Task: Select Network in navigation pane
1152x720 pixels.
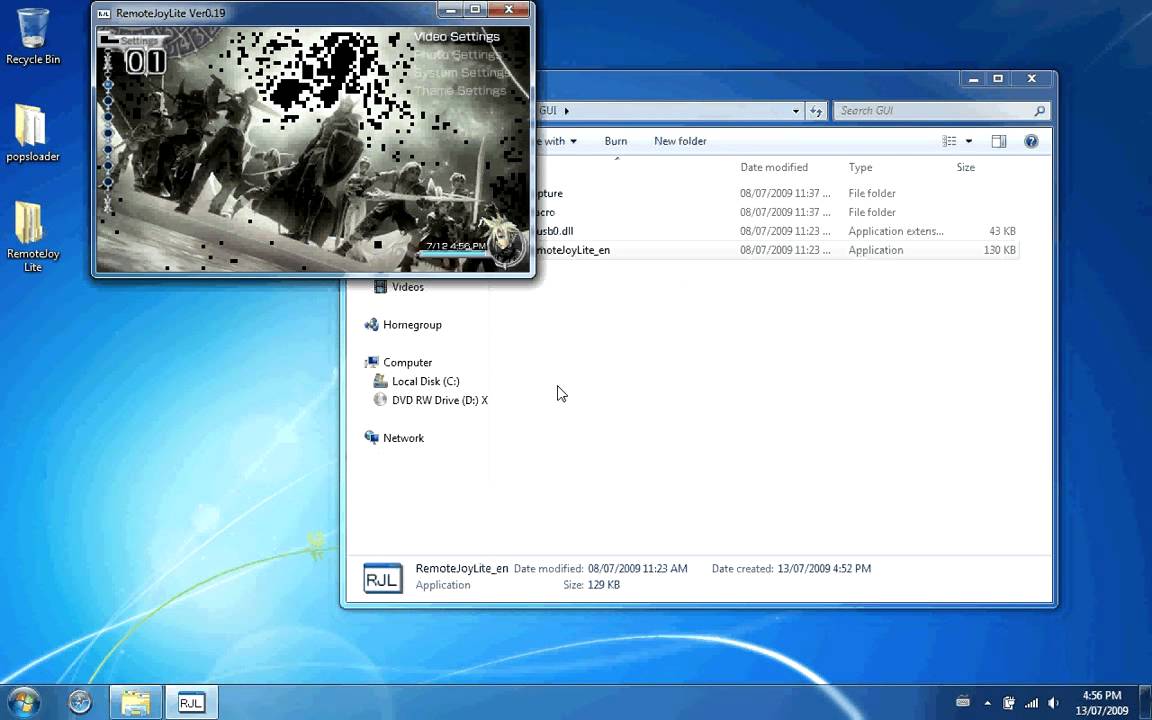Action: (x=403, y=438)
